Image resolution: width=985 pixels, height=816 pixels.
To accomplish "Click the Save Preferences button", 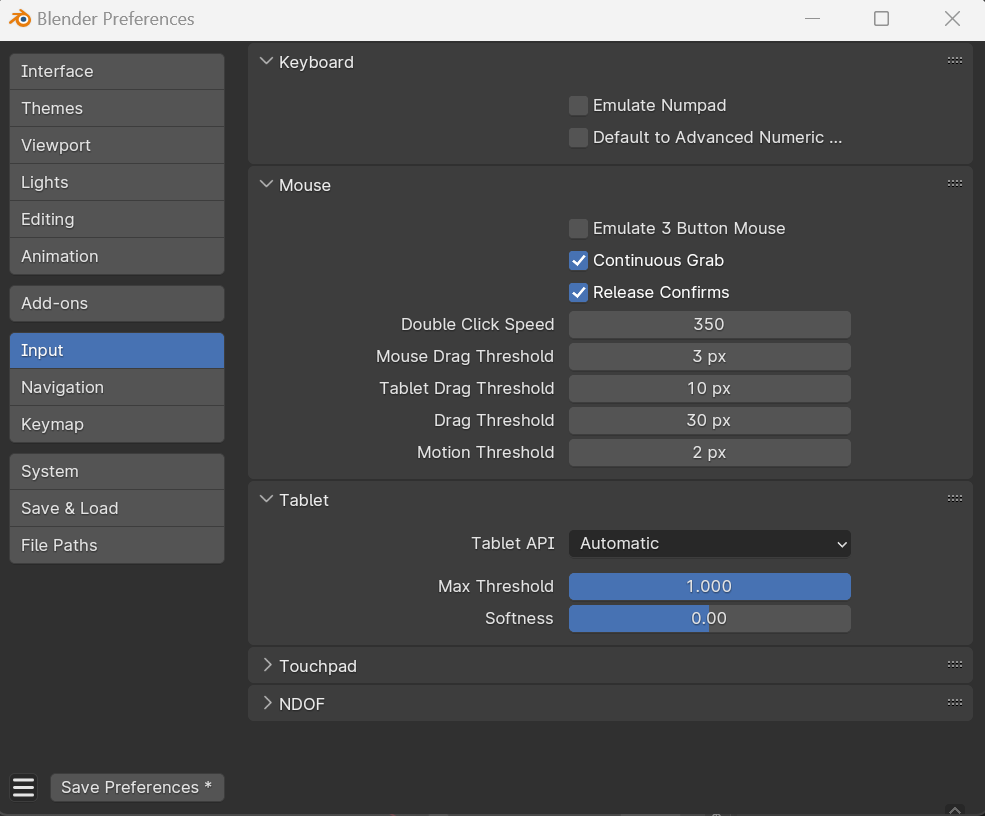I will (x=137, y=787).
